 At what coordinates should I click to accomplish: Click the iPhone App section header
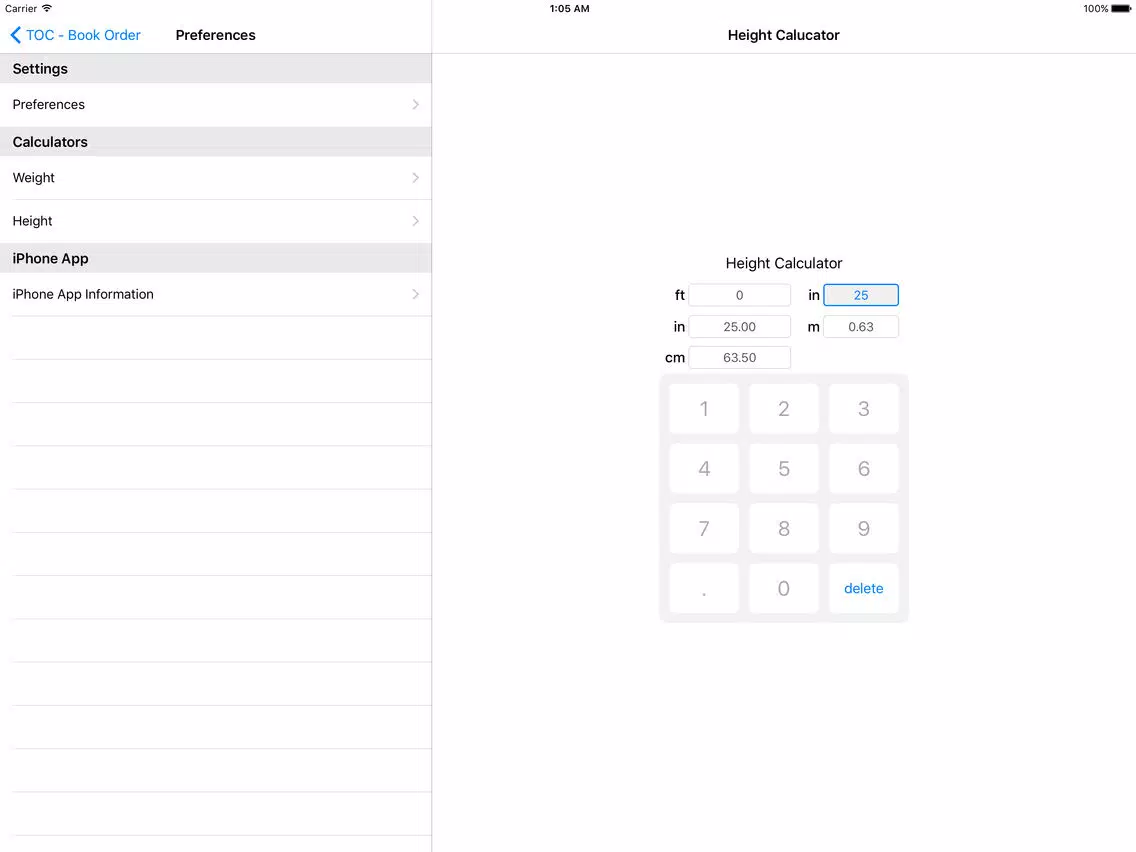216,259
